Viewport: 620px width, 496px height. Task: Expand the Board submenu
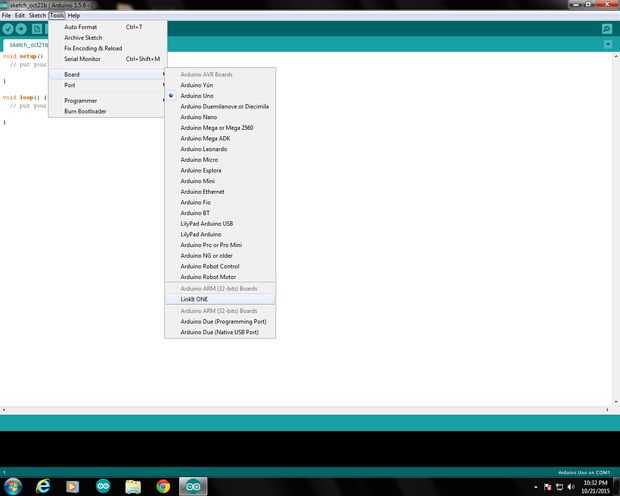[107, 74]
